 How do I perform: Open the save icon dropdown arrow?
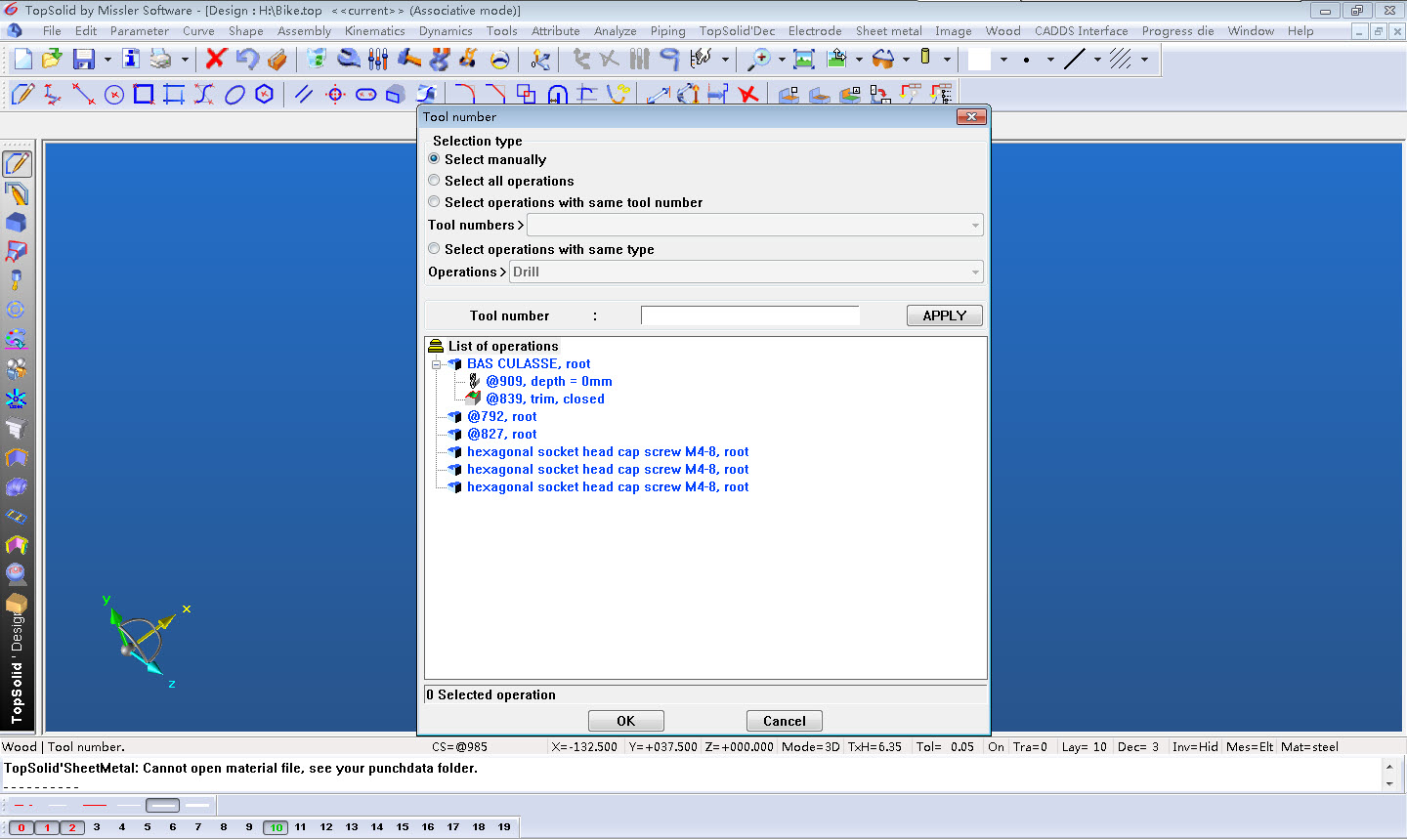107,60
